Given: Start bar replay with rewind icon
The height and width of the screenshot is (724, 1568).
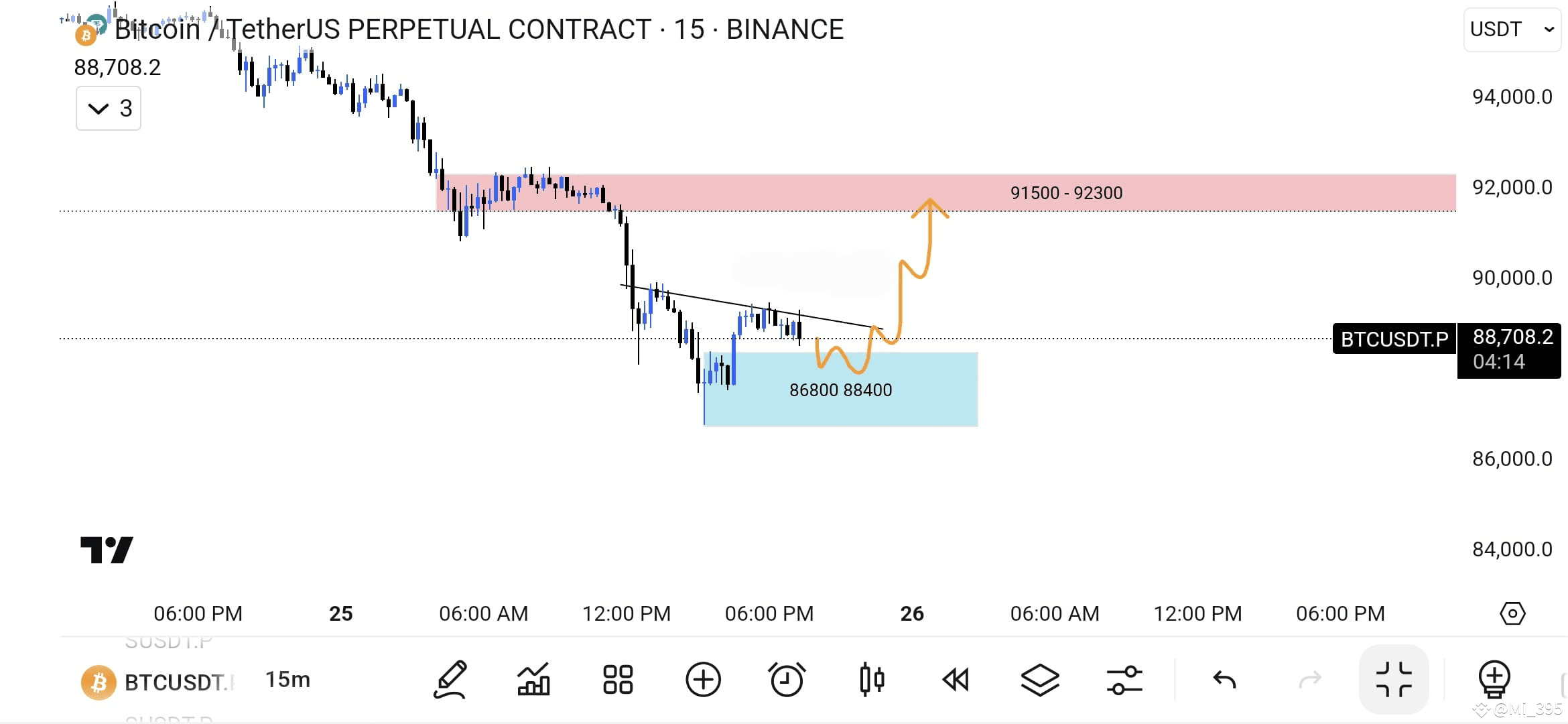Looking at the screenshot, I should [956, 680].
